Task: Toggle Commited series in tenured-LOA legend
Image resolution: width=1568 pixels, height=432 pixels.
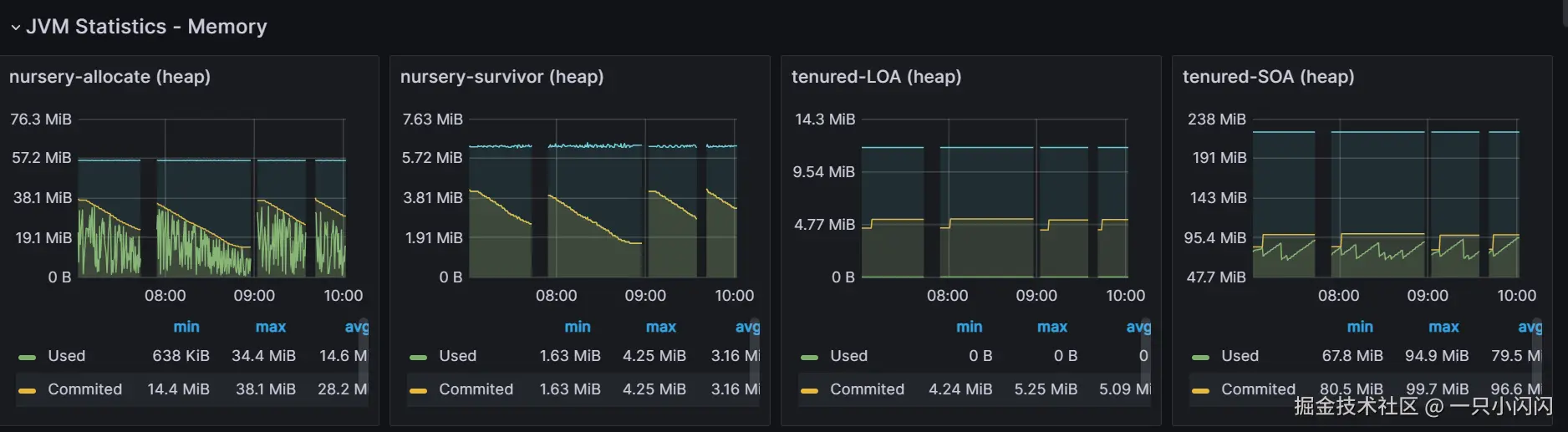Action: [x=867, y=389]
